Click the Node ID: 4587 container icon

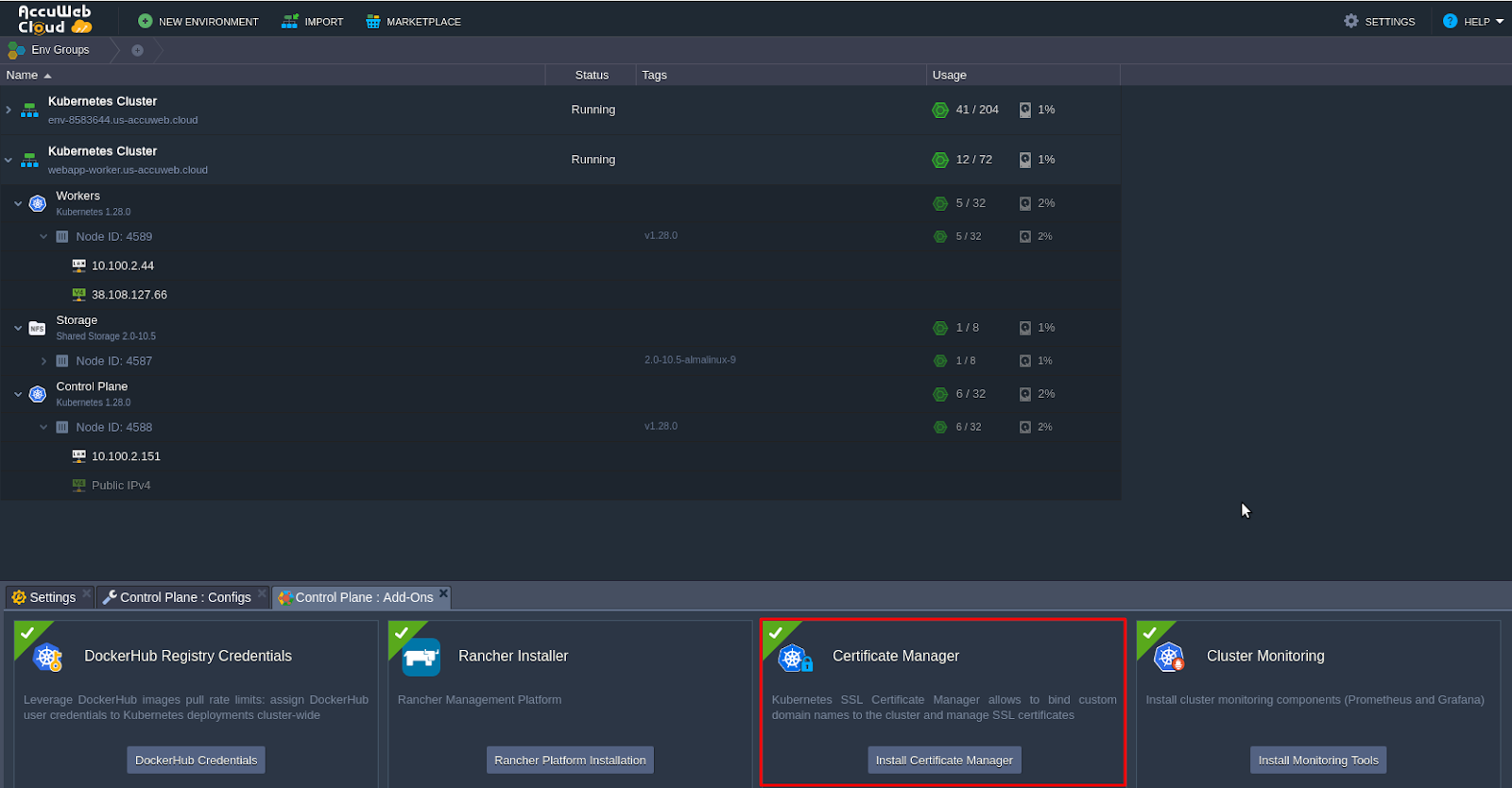click(62, 361)
